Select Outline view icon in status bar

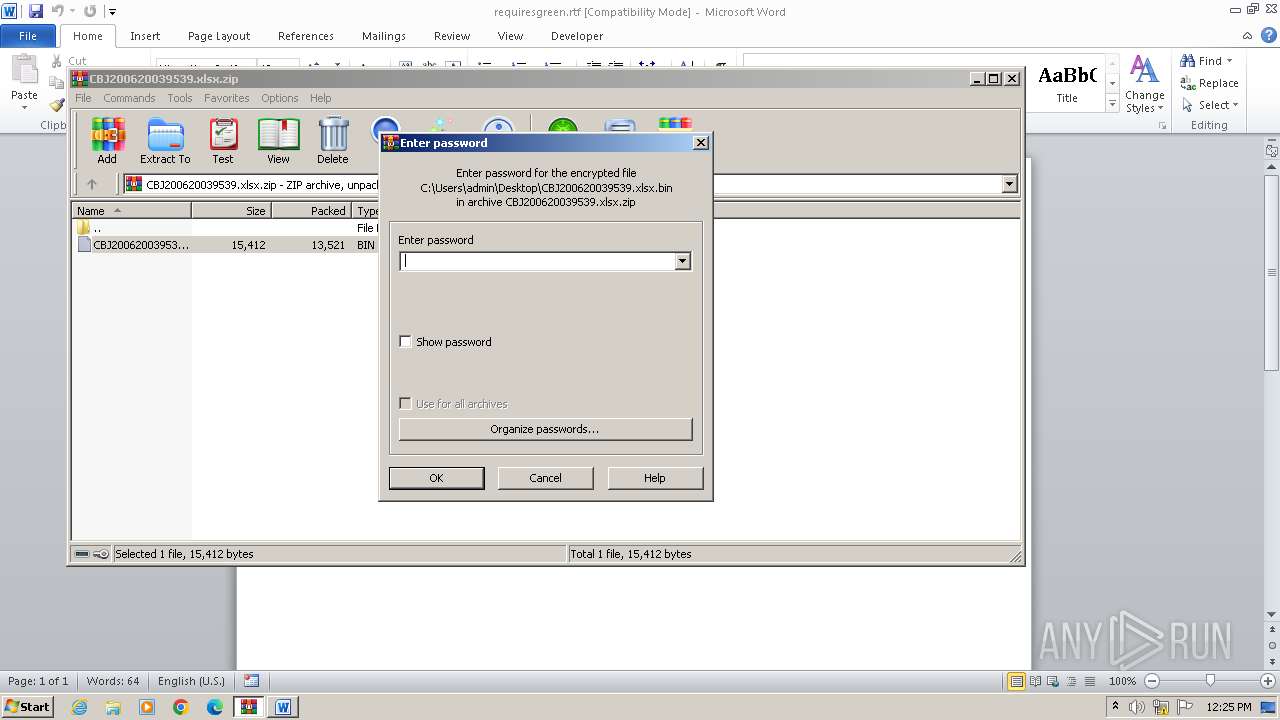click(x=1070, y=681)
